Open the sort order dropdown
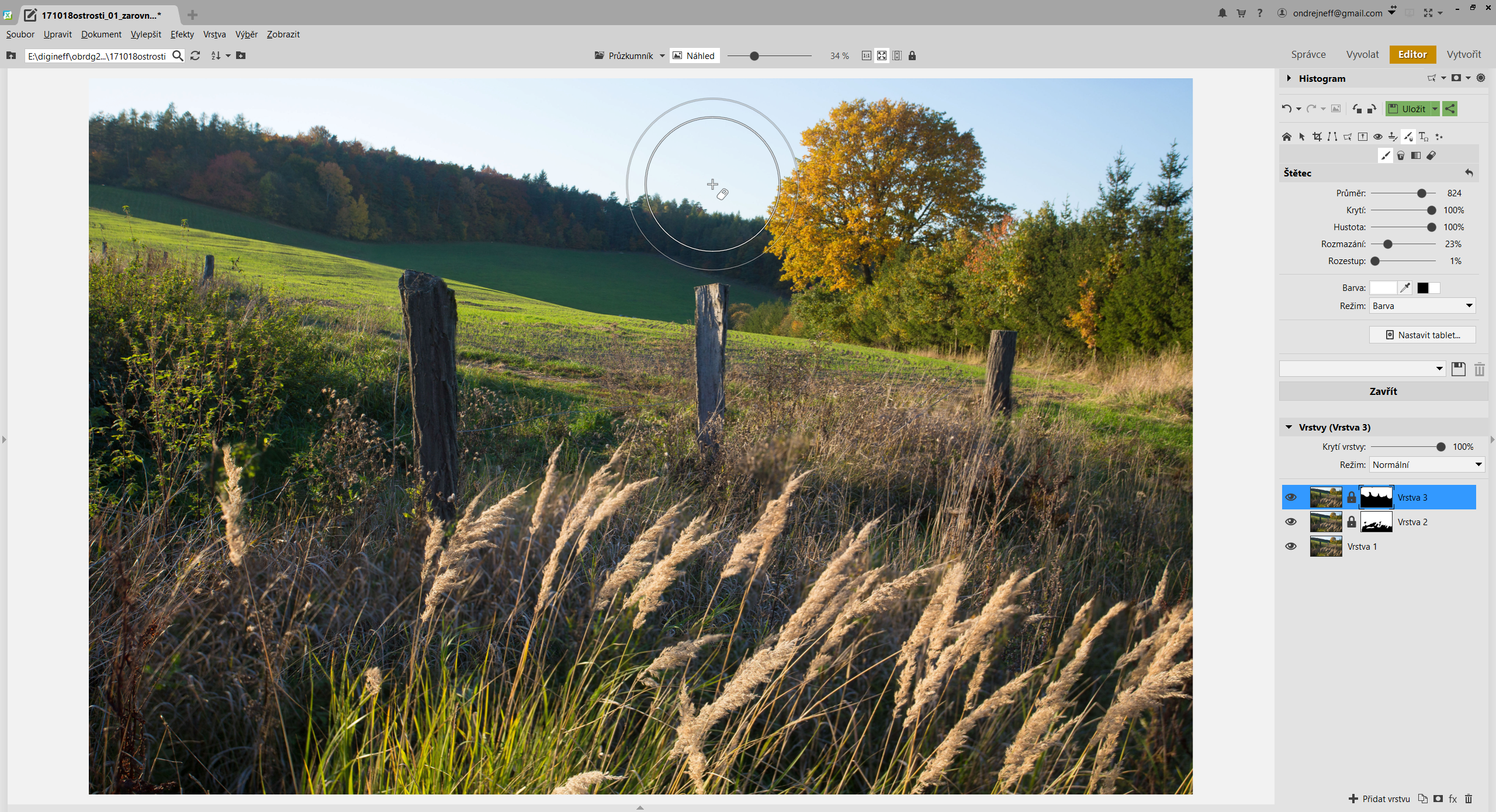1496x812 pixels. click(x=228, y=55)
